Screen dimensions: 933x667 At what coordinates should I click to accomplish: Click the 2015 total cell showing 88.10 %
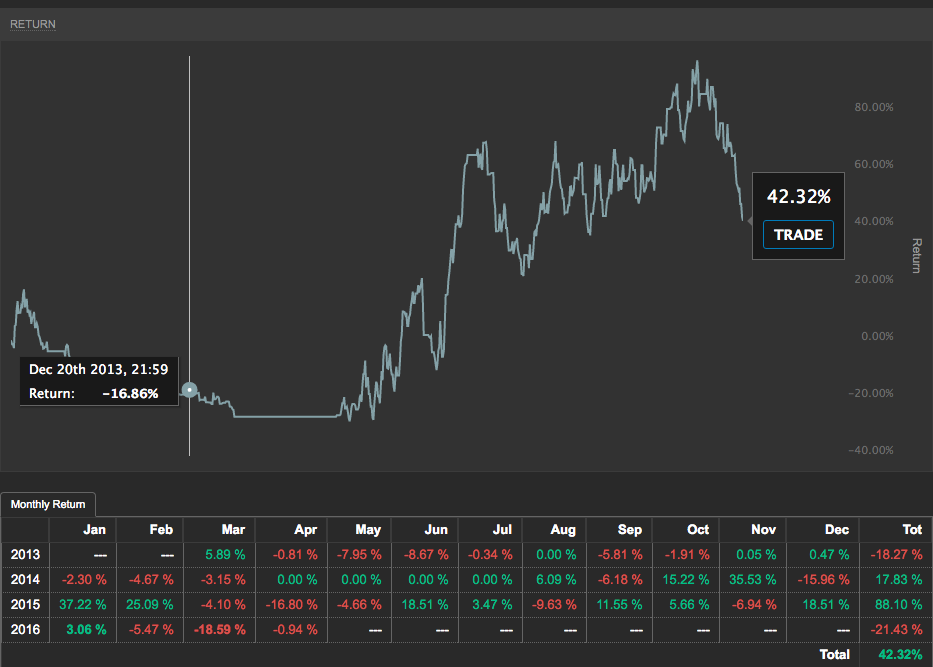(x=896, y=605)
